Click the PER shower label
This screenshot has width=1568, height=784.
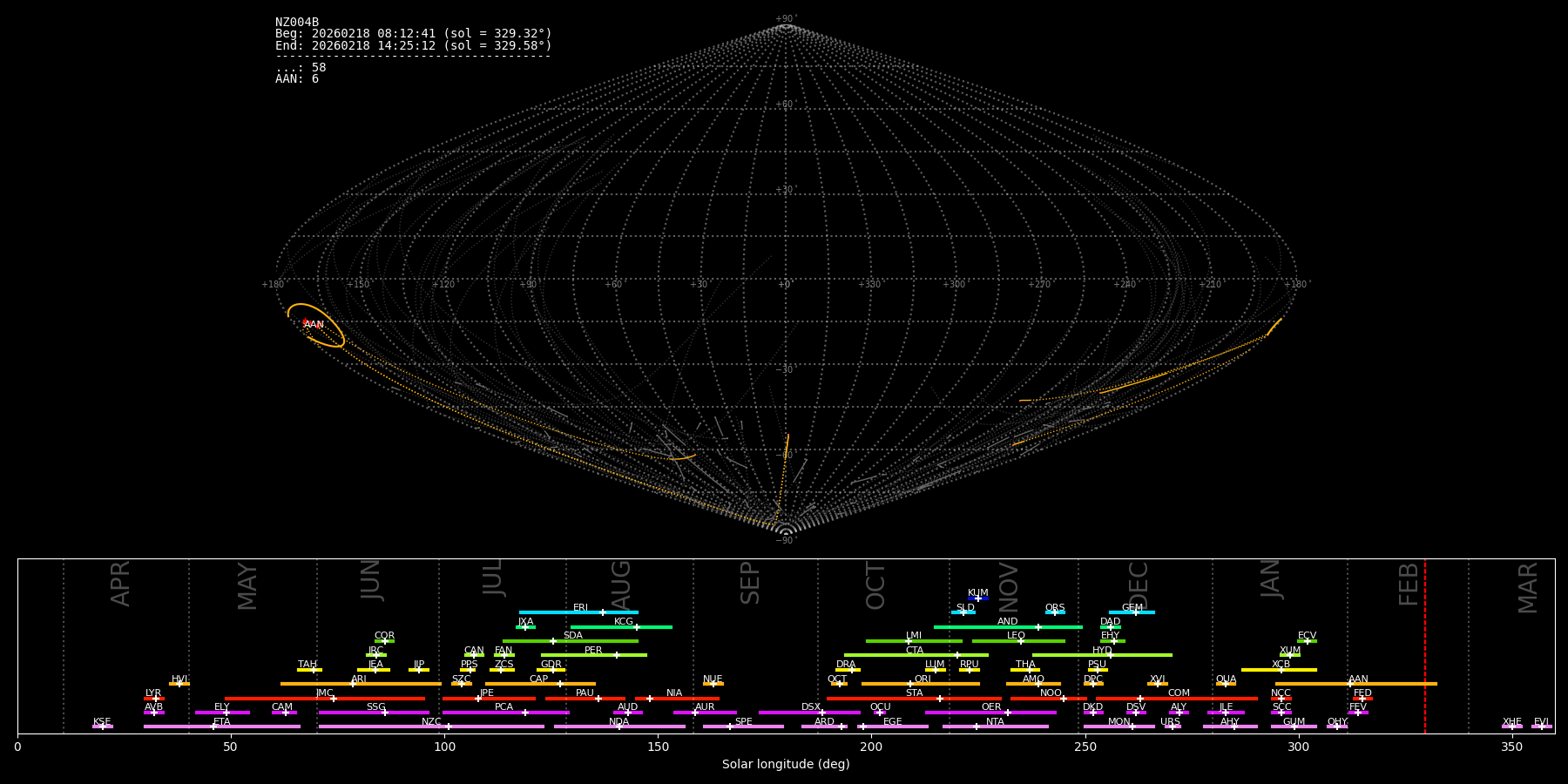[593, 651]
